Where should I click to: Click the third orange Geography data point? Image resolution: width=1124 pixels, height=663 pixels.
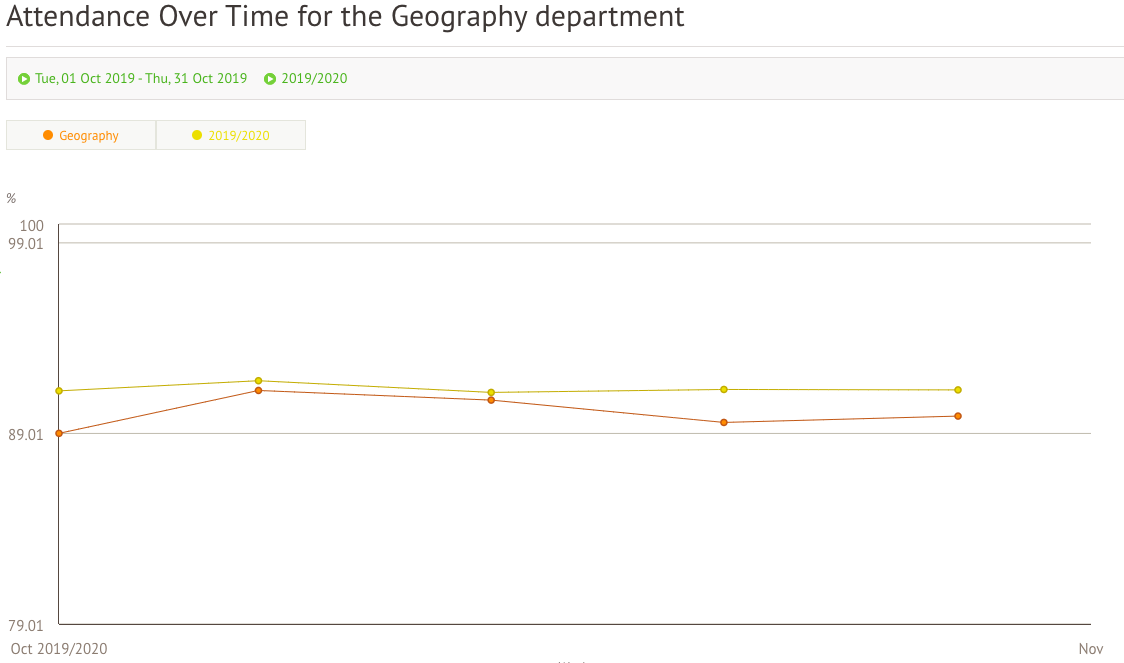(x=491, y=400)
